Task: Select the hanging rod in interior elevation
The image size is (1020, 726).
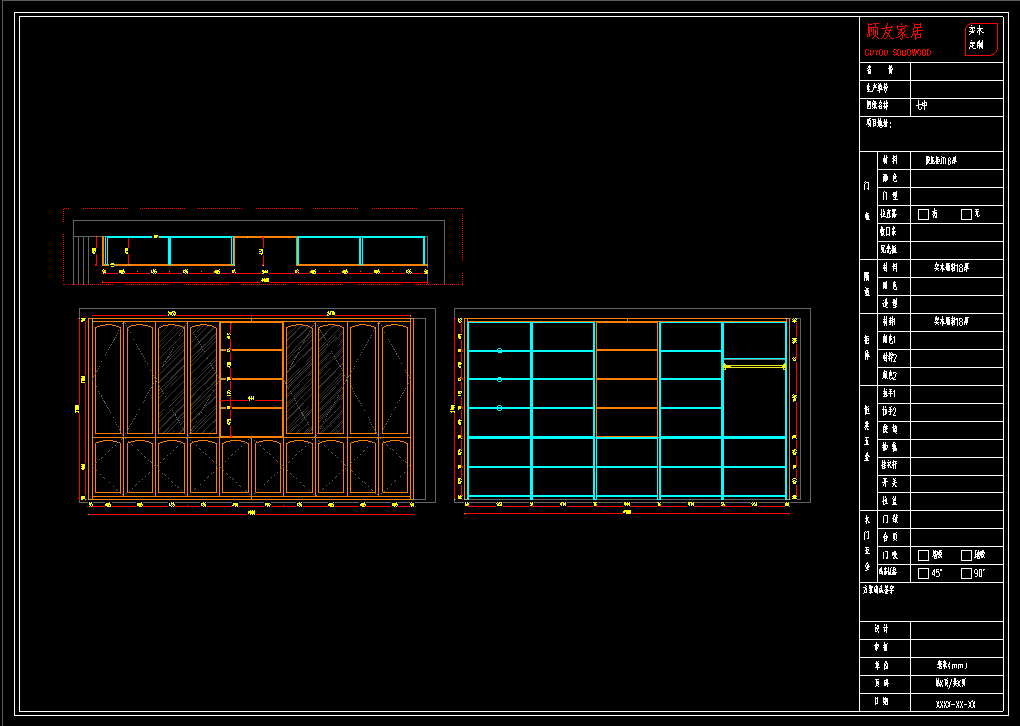Action: coord(754,367)
